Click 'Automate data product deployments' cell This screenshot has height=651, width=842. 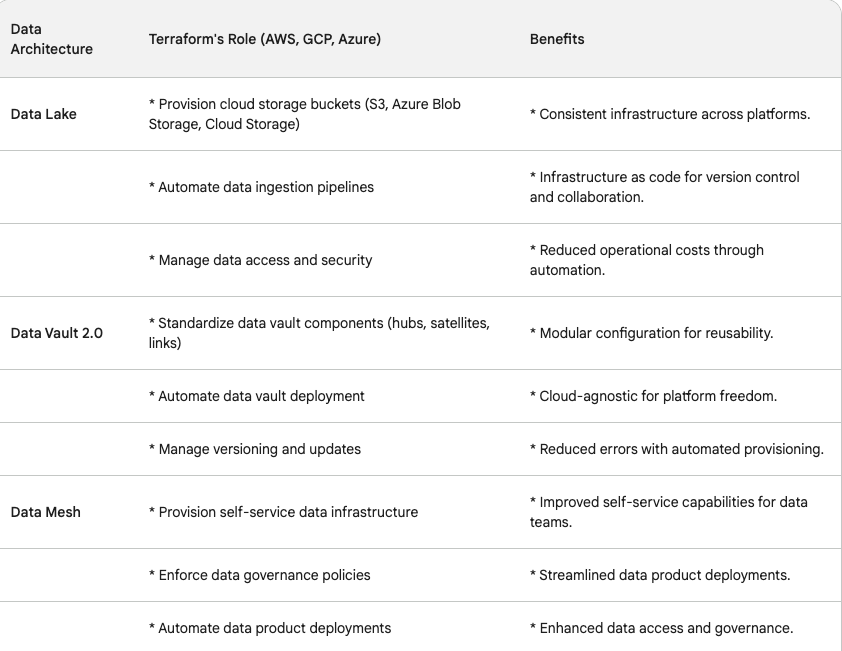pyautogui.click(x=275, y=628)
